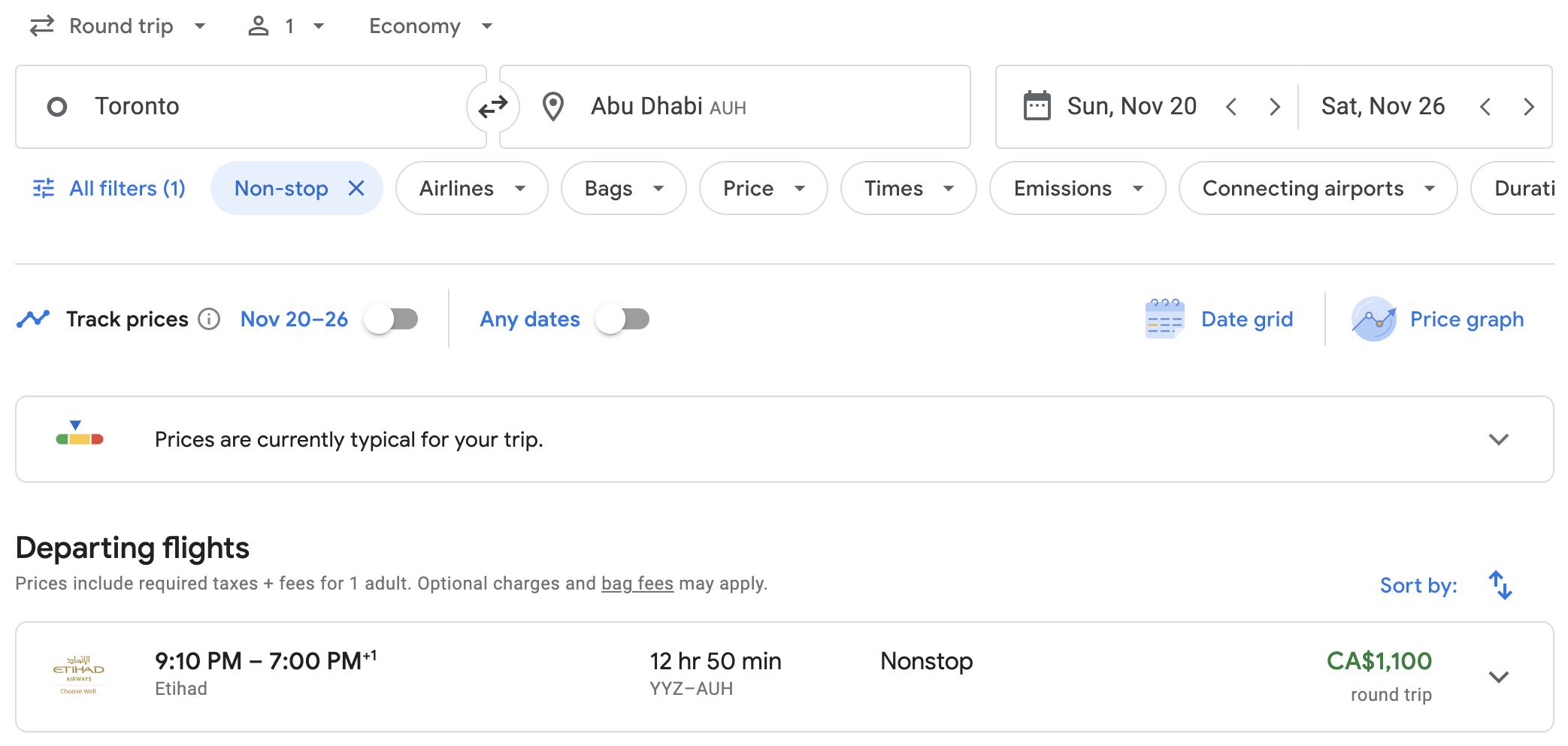Expand Etihad flight details chevron

[x=1498, y=677]
